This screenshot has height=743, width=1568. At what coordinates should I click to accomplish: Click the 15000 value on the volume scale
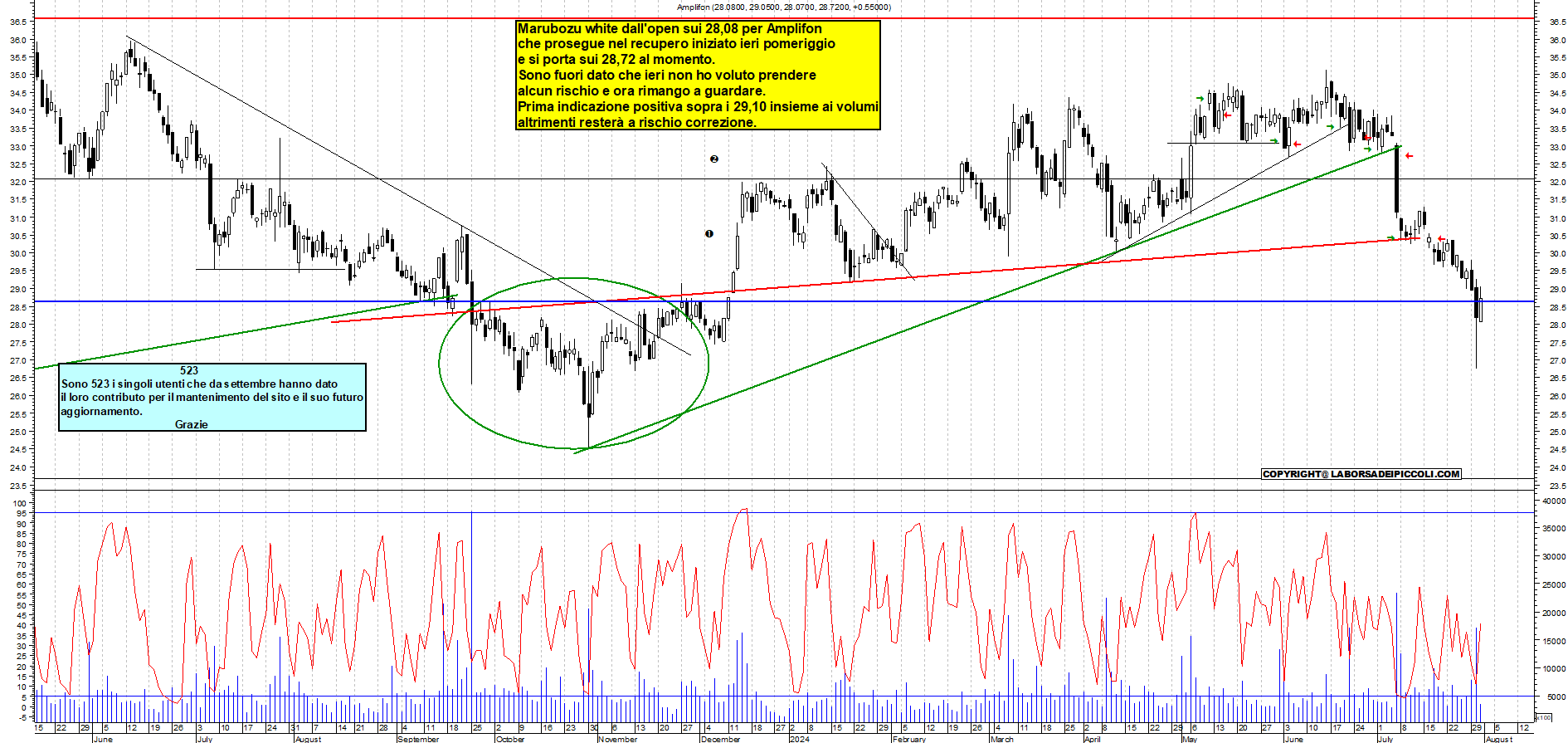(x=1554, y=641)
